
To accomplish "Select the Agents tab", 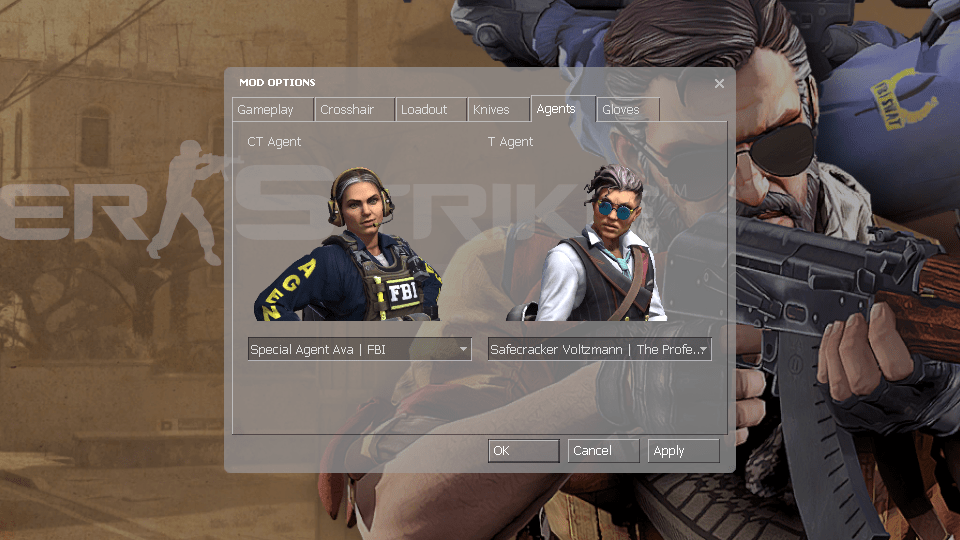I will pyautogui.click(x=556, y=108).
